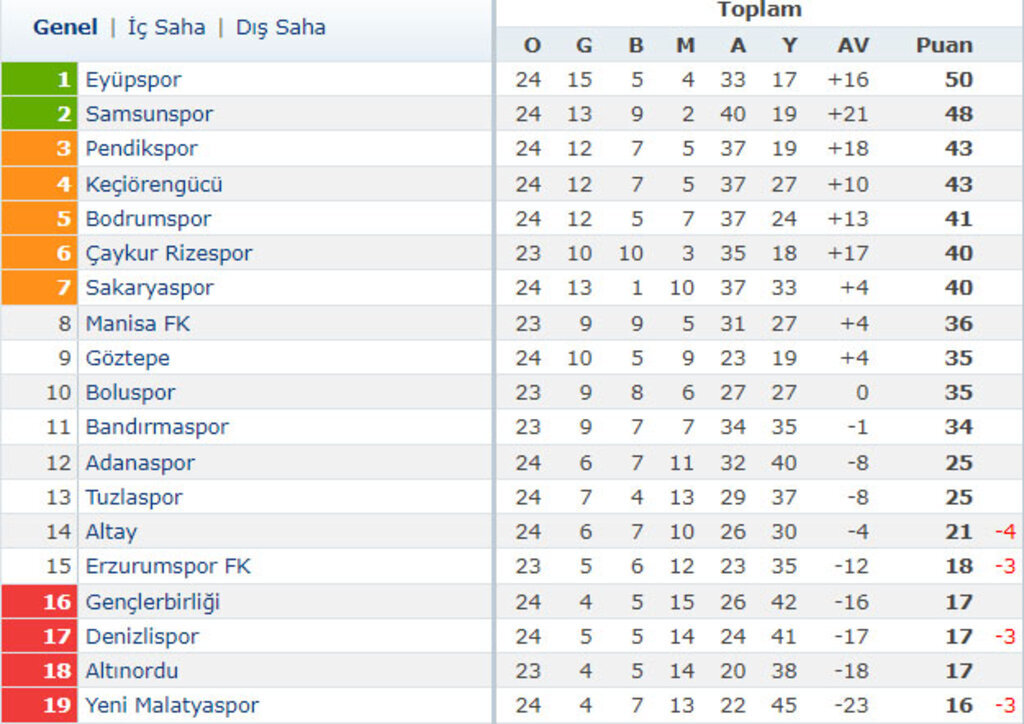Open Bandırmaspor team link
This screenshot has width=1024, height=724.
point(157,427)
